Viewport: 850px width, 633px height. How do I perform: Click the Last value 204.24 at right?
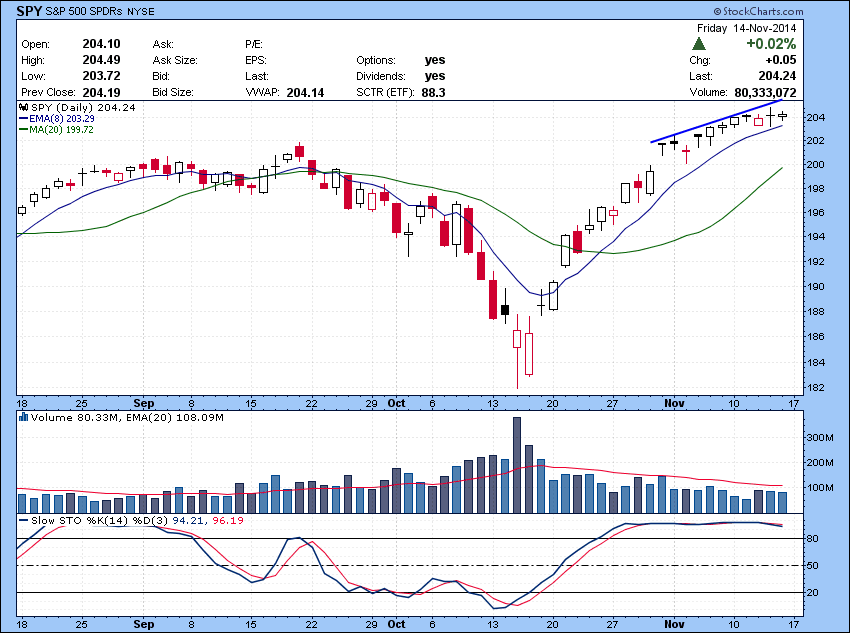(x=777, y=76)
